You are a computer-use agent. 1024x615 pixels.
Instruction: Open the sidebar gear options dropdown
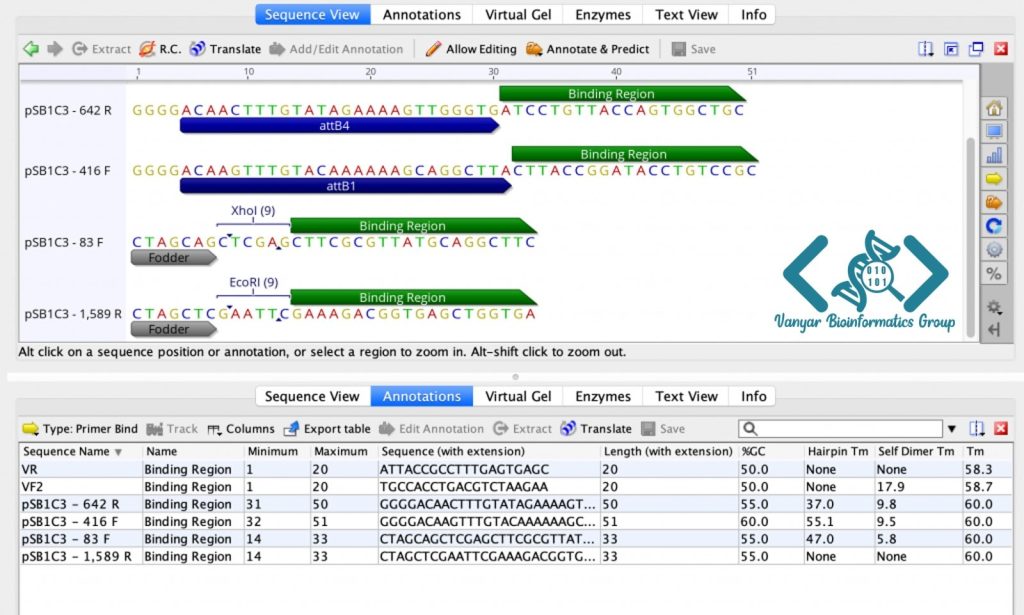pos(994,307)
